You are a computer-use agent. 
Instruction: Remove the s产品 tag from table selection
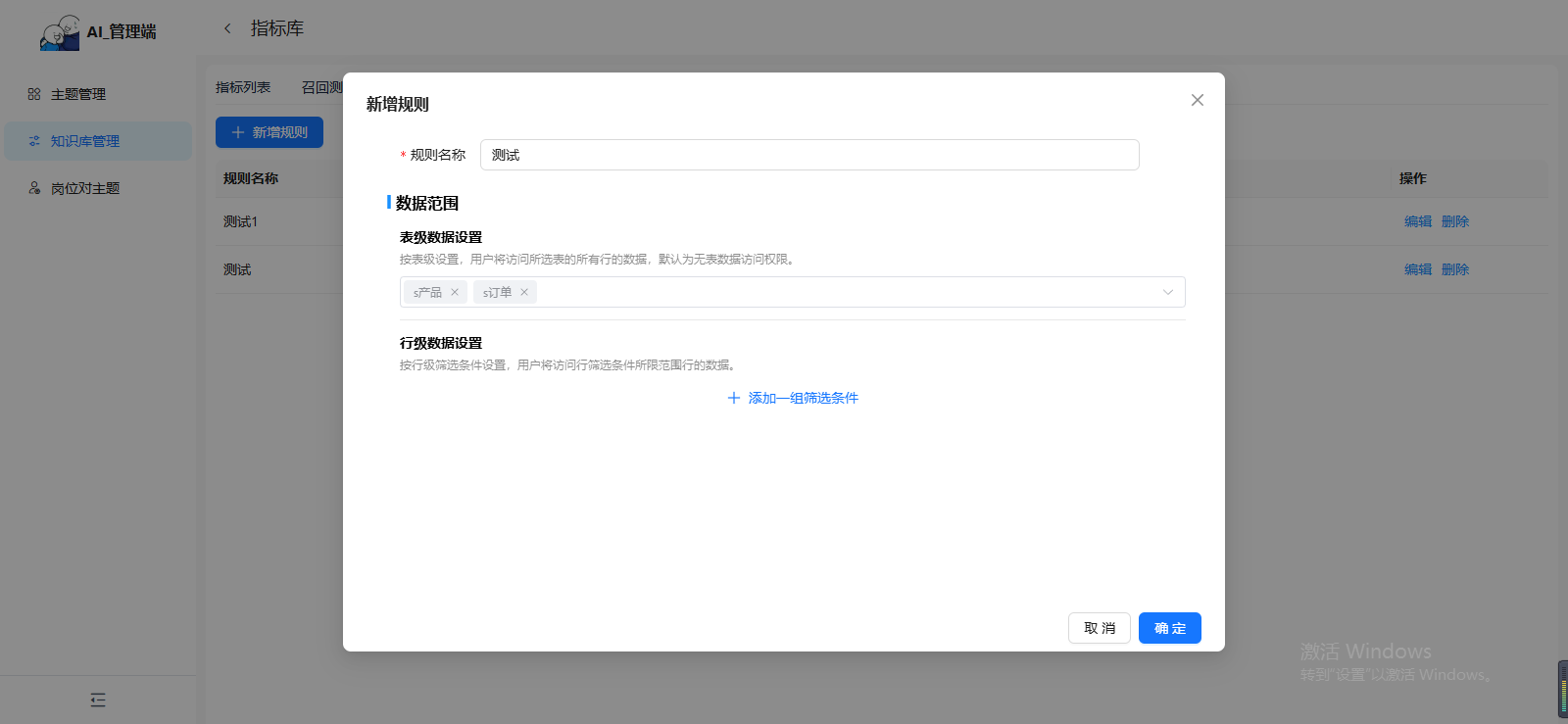455,292
